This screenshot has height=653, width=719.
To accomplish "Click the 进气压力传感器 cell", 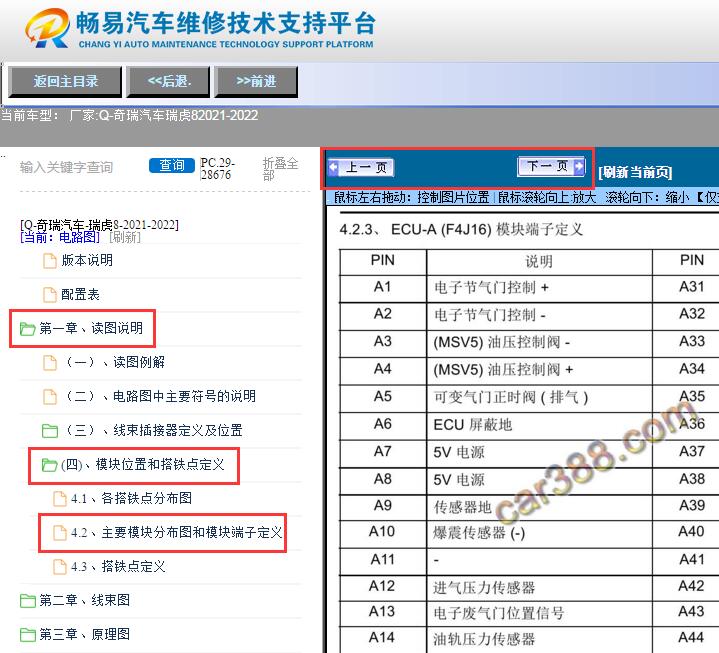I will click(539, 587).
